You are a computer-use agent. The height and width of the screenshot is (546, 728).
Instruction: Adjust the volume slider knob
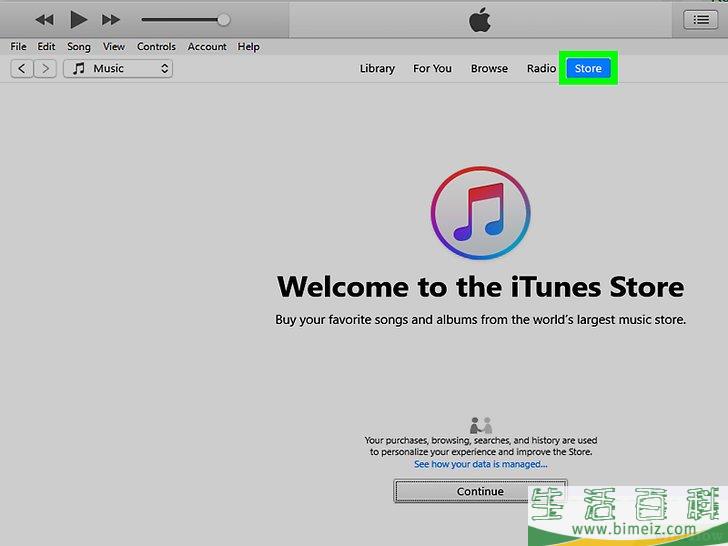[223, 20]
